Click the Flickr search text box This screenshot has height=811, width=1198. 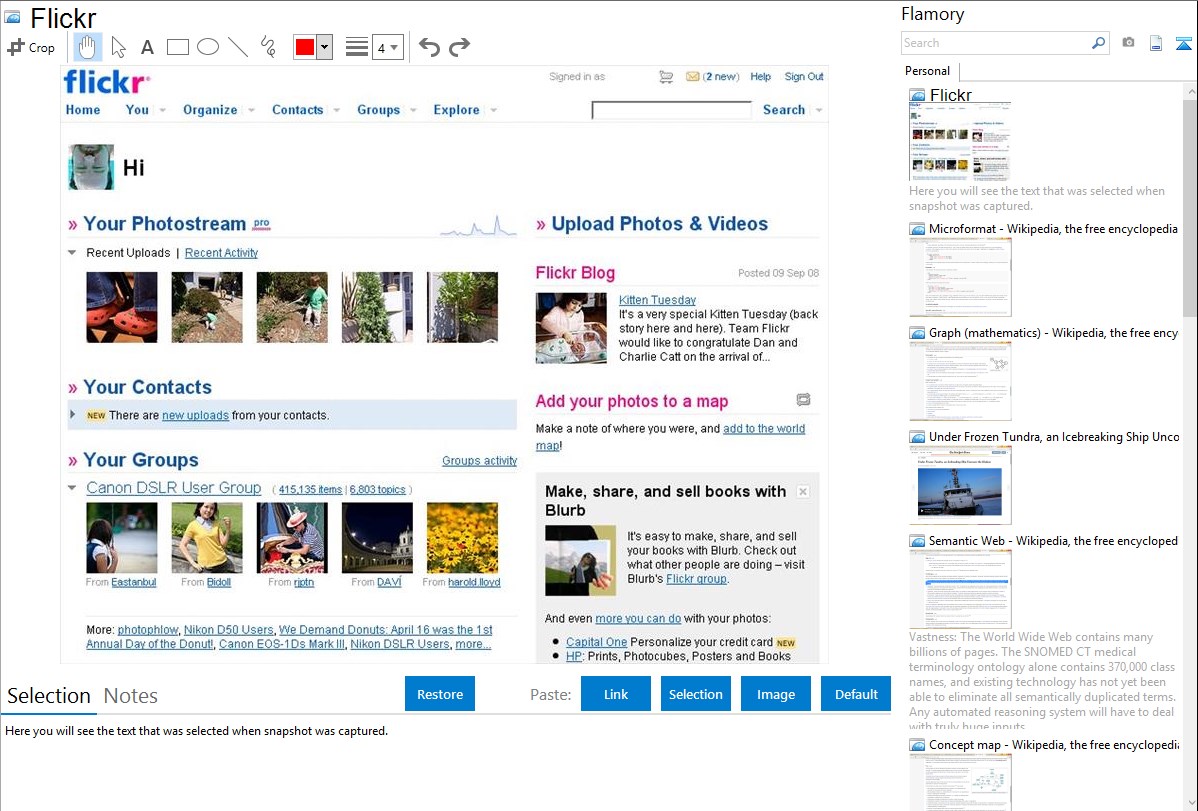click(672, 110)
